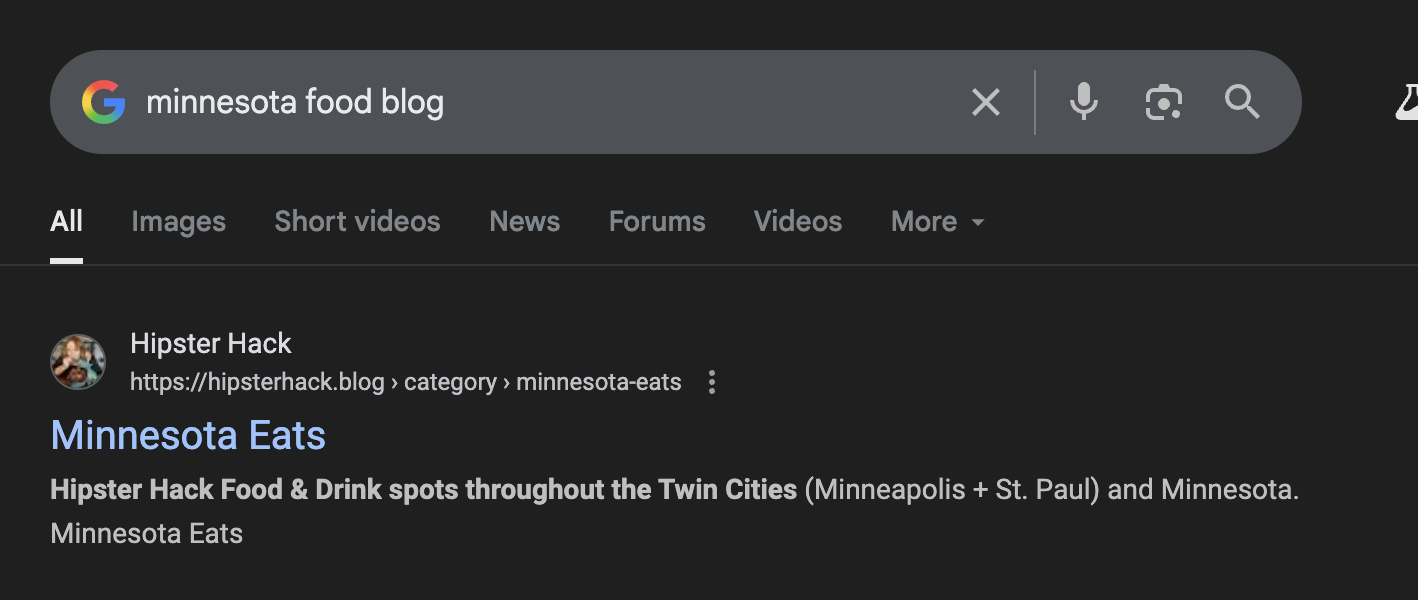Expand the More filters dropdown
The image size is (1418, 600).
pyautogui.click(x=937, y=221)
